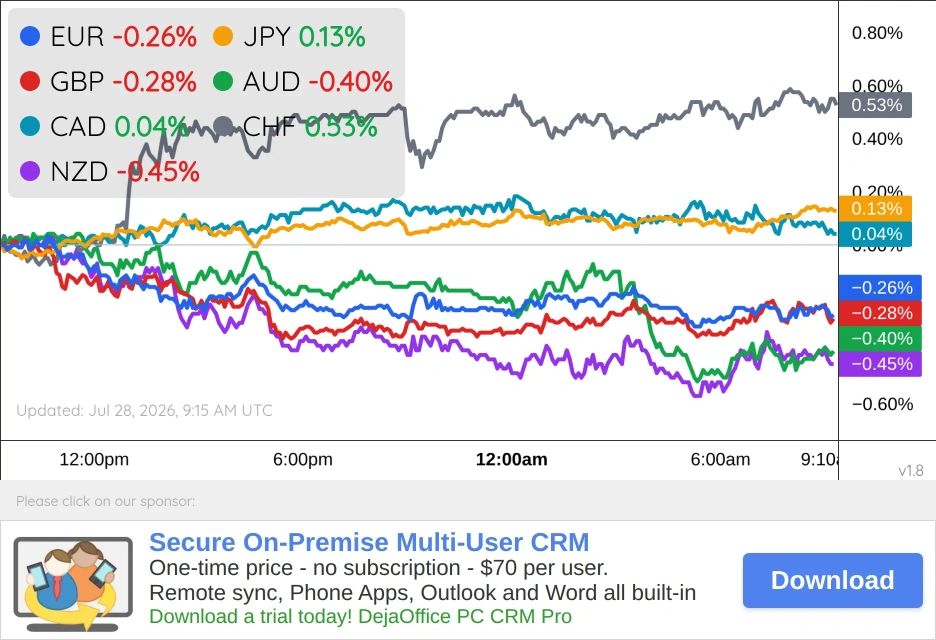Click the CRM sponsor ad image
This screenshot has width=936, height=640.
point(73,584)
